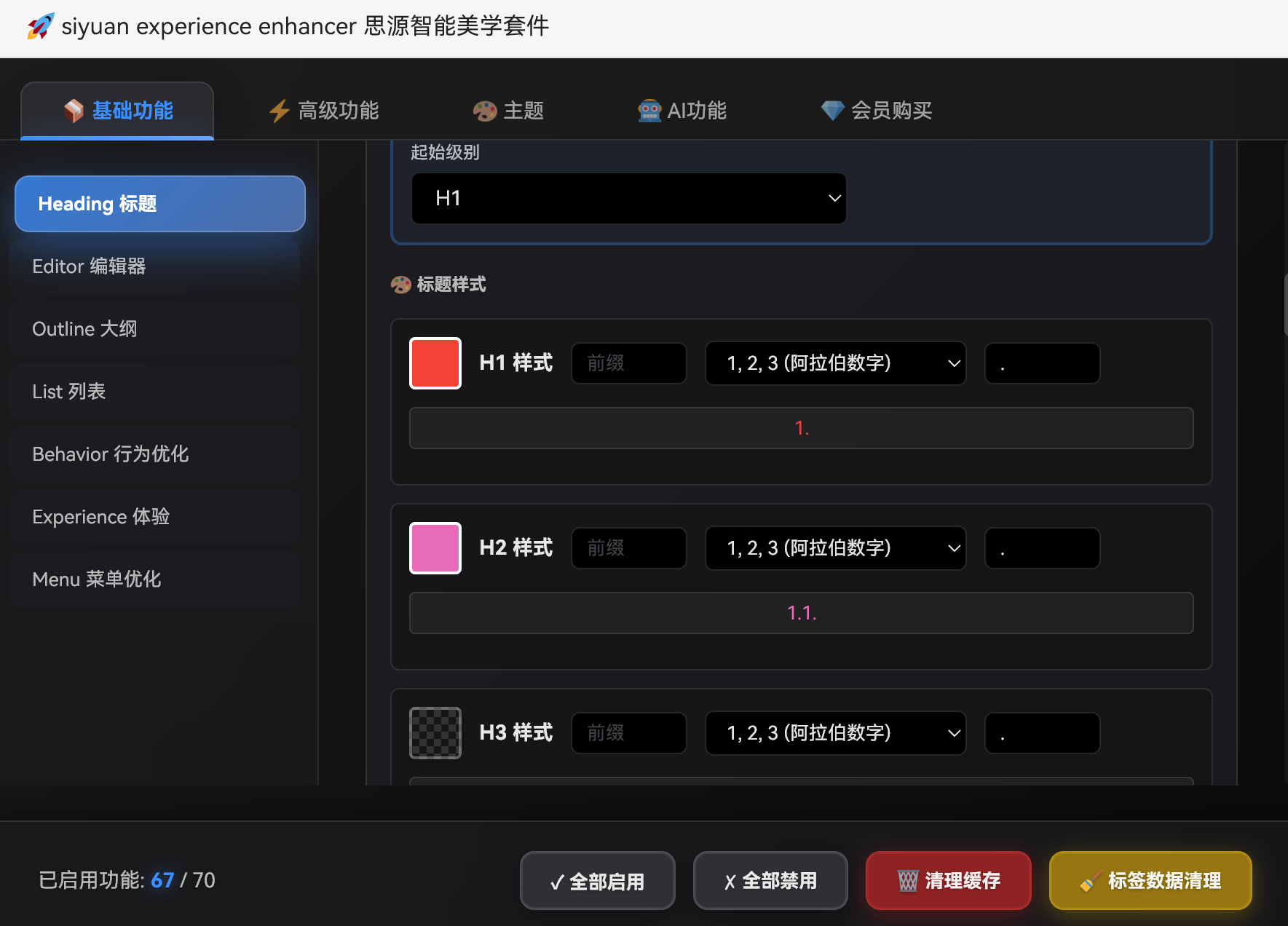Viewport: 1288px width, 926px height.
Task: Select Menu 菜单优化 in the sidebar
Action: 155,579
